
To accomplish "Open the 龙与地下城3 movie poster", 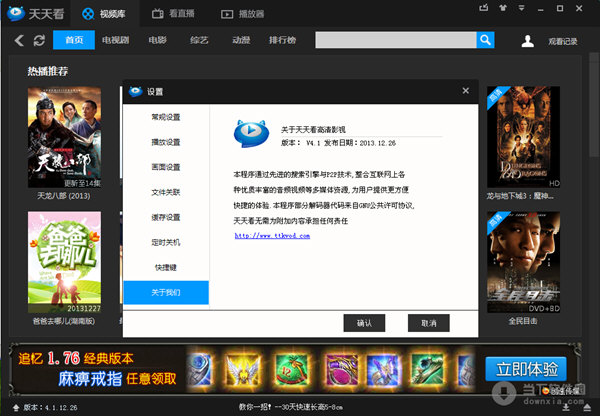I will (x=523, y=137).
